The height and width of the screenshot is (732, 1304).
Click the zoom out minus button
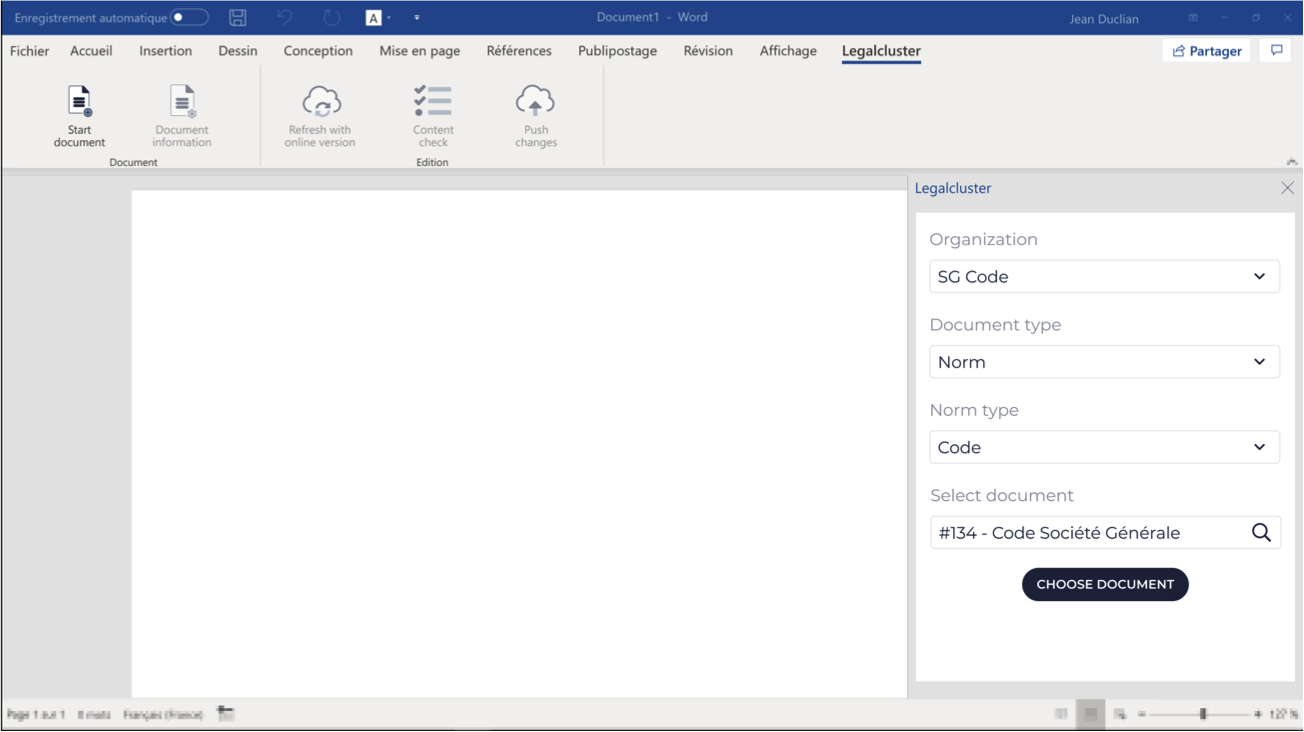(x=1141, y=714)
